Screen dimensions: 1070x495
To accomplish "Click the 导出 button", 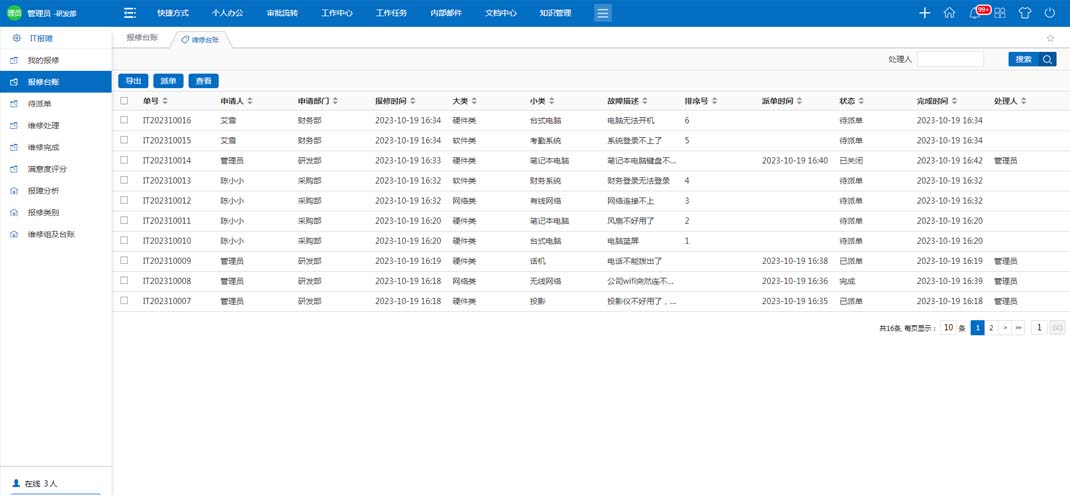I will (x=133, y=81).
